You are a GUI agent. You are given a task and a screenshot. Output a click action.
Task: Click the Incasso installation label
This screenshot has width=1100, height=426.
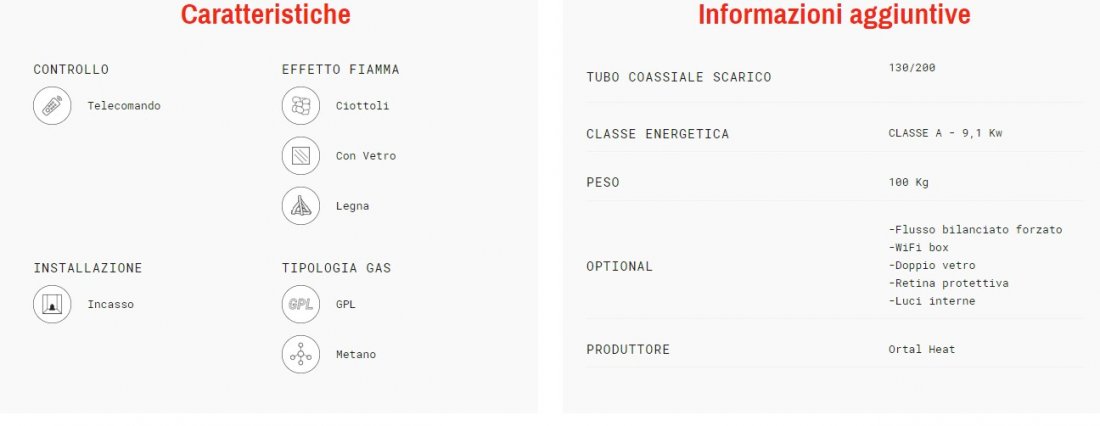(110, 304)
